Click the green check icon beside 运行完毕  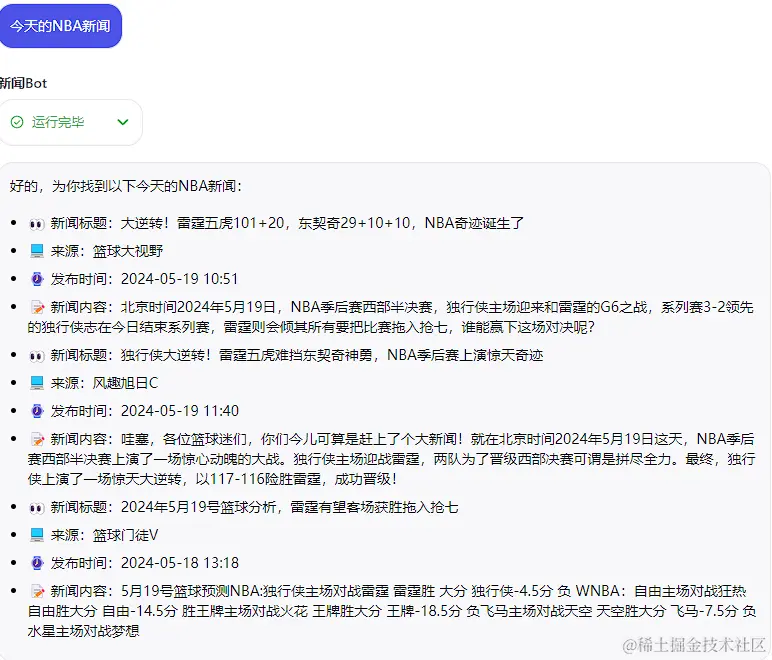click(17, 122)
